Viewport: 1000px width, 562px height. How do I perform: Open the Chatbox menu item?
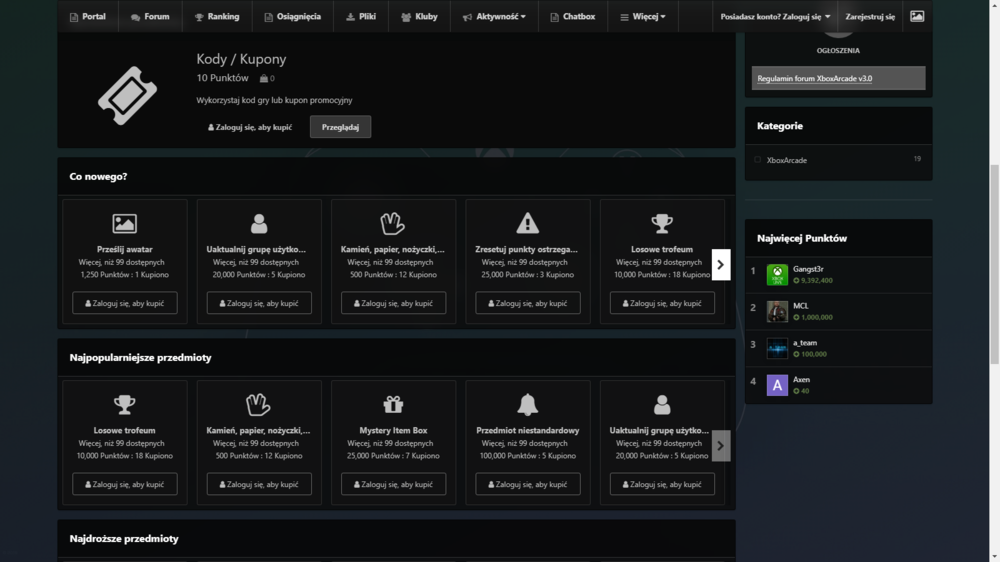point(572,17)
